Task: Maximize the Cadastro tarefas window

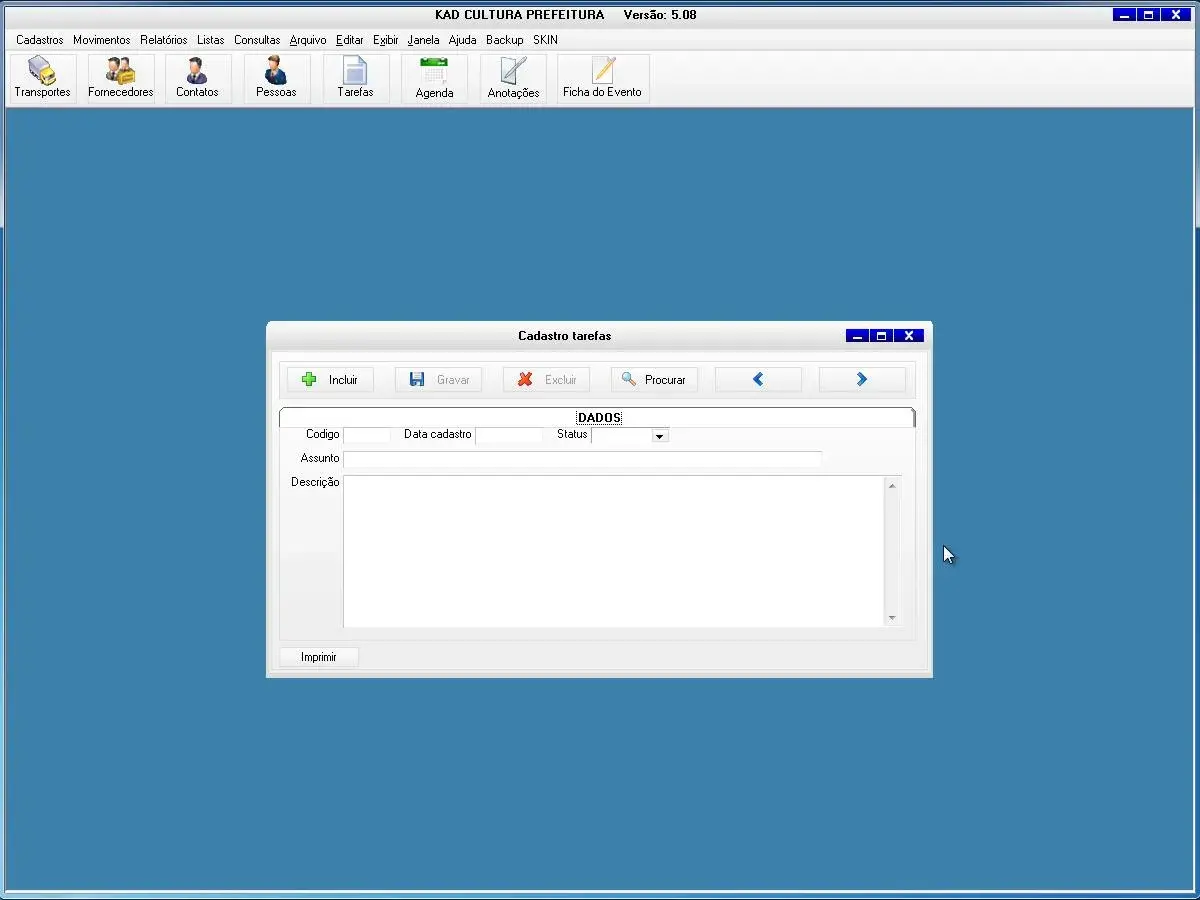Action: coord(881,336)
